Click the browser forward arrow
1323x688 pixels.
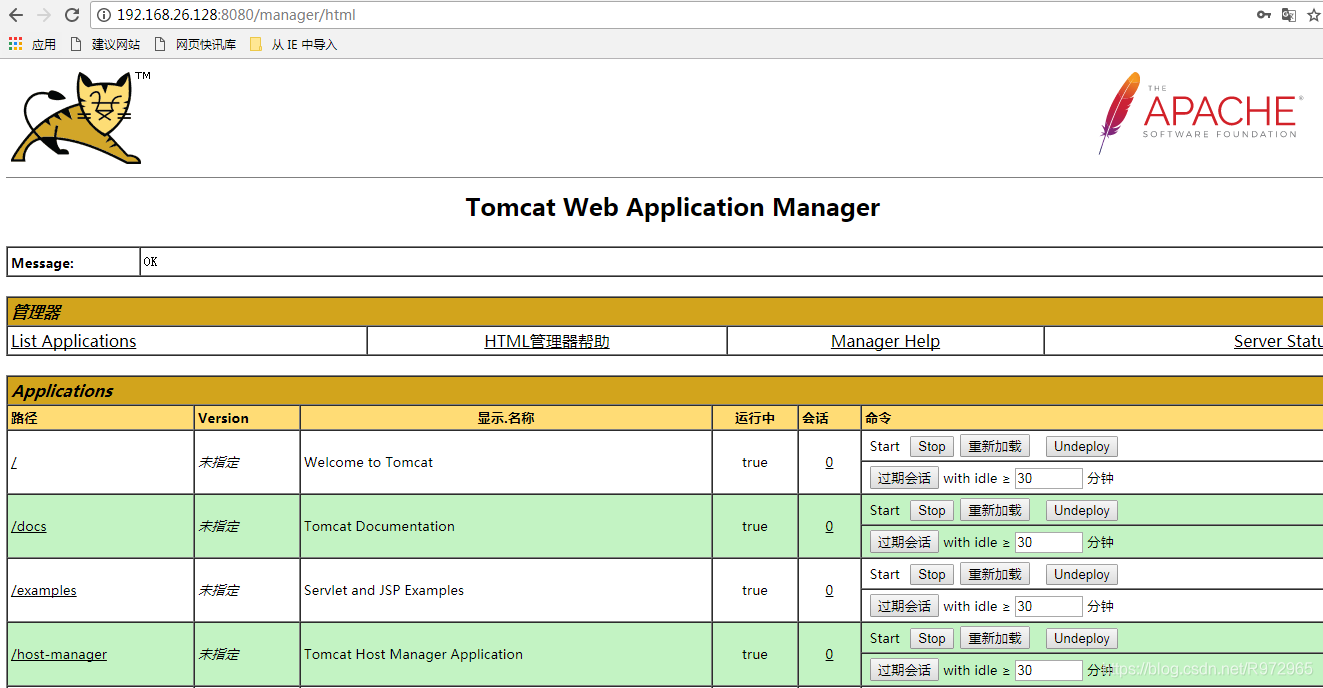(x=43, y=15)
